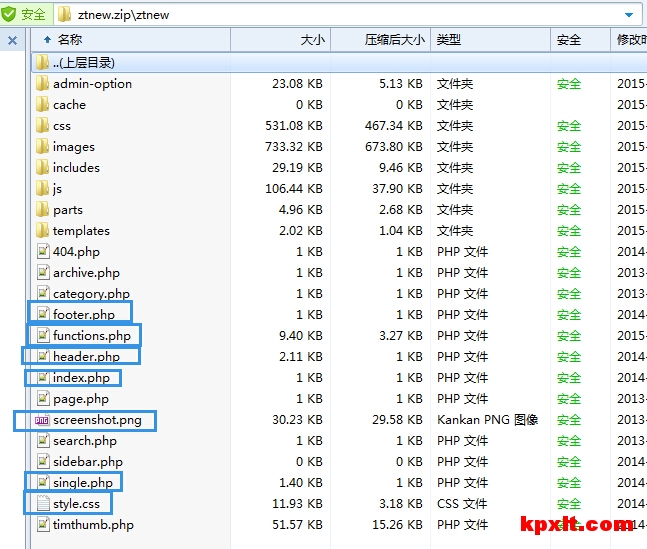Select the templates folder entry
Viewport: 647px width, 549px height.
tap(81, 231)
